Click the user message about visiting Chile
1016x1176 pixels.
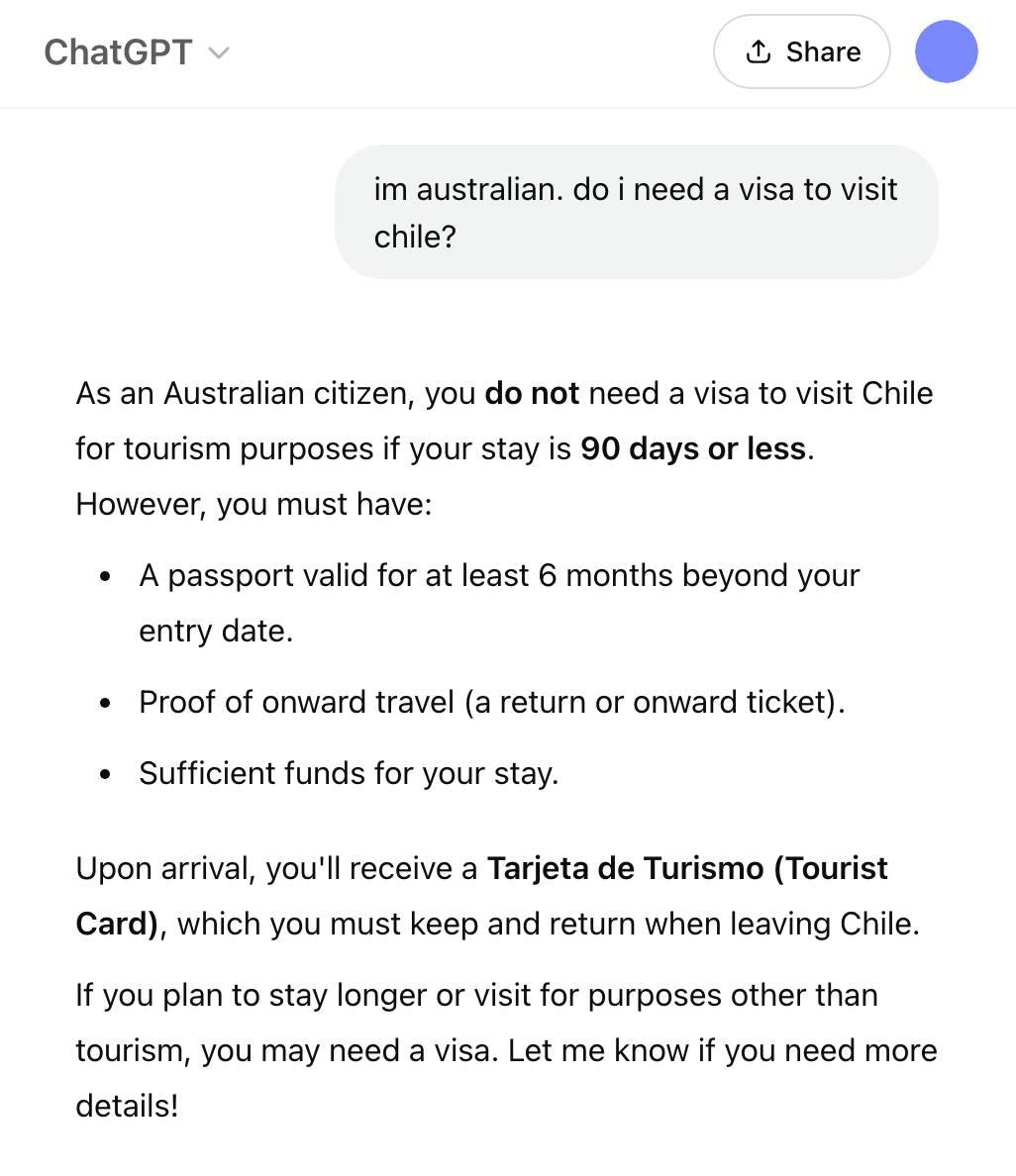coord(635,212)
